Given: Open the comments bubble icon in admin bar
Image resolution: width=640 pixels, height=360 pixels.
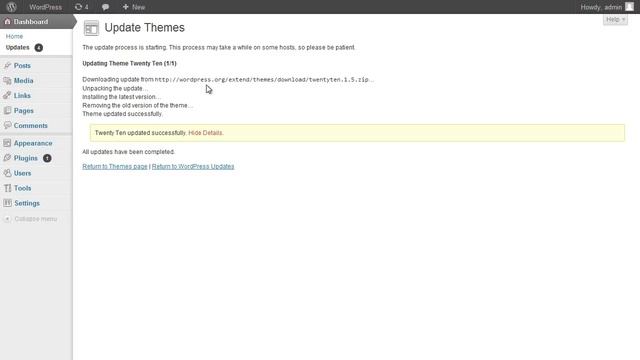Looking at the screenshot, I should (105, 7).
